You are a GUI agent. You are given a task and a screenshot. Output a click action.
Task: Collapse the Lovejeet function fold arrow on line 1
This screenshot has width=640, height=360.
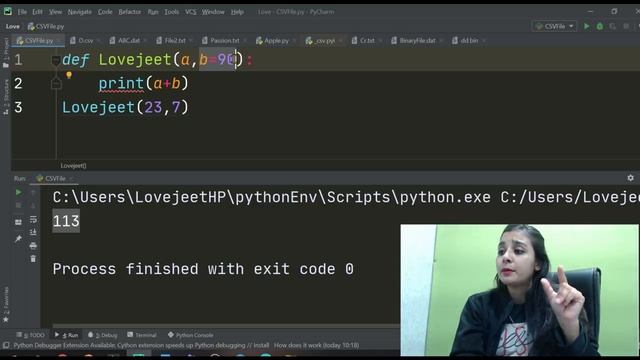(x=56, y=60)
